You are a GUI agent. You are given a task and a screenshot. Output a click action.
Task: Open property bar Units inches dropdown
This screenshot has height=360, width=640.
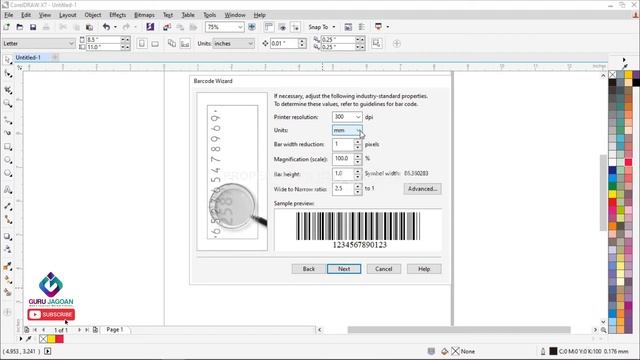coord(250,43)
